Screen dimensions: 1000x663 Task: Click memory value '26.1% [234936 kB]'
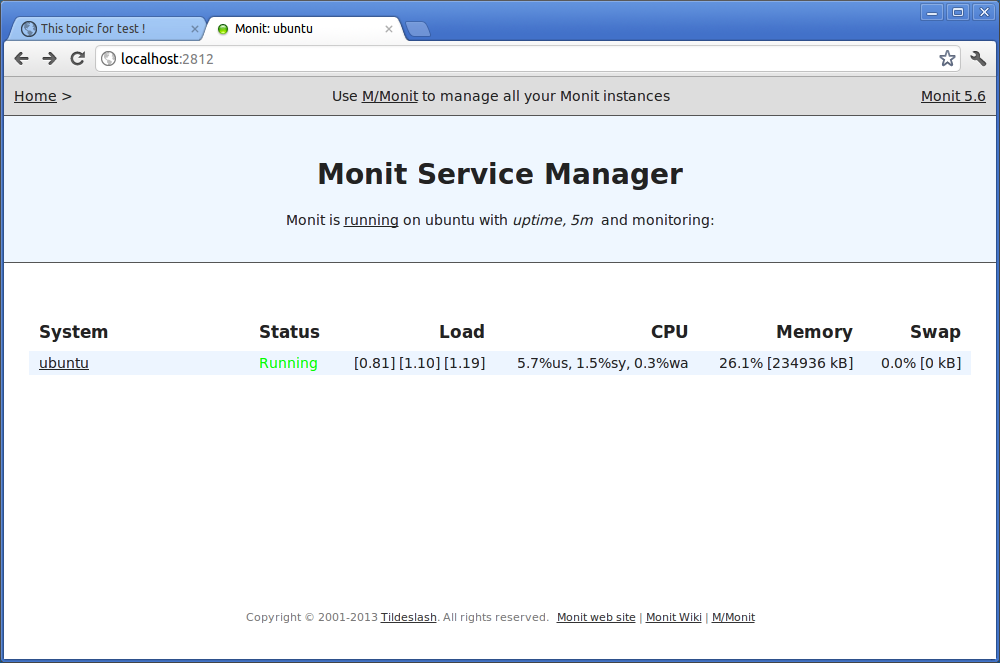coord(786,363)
